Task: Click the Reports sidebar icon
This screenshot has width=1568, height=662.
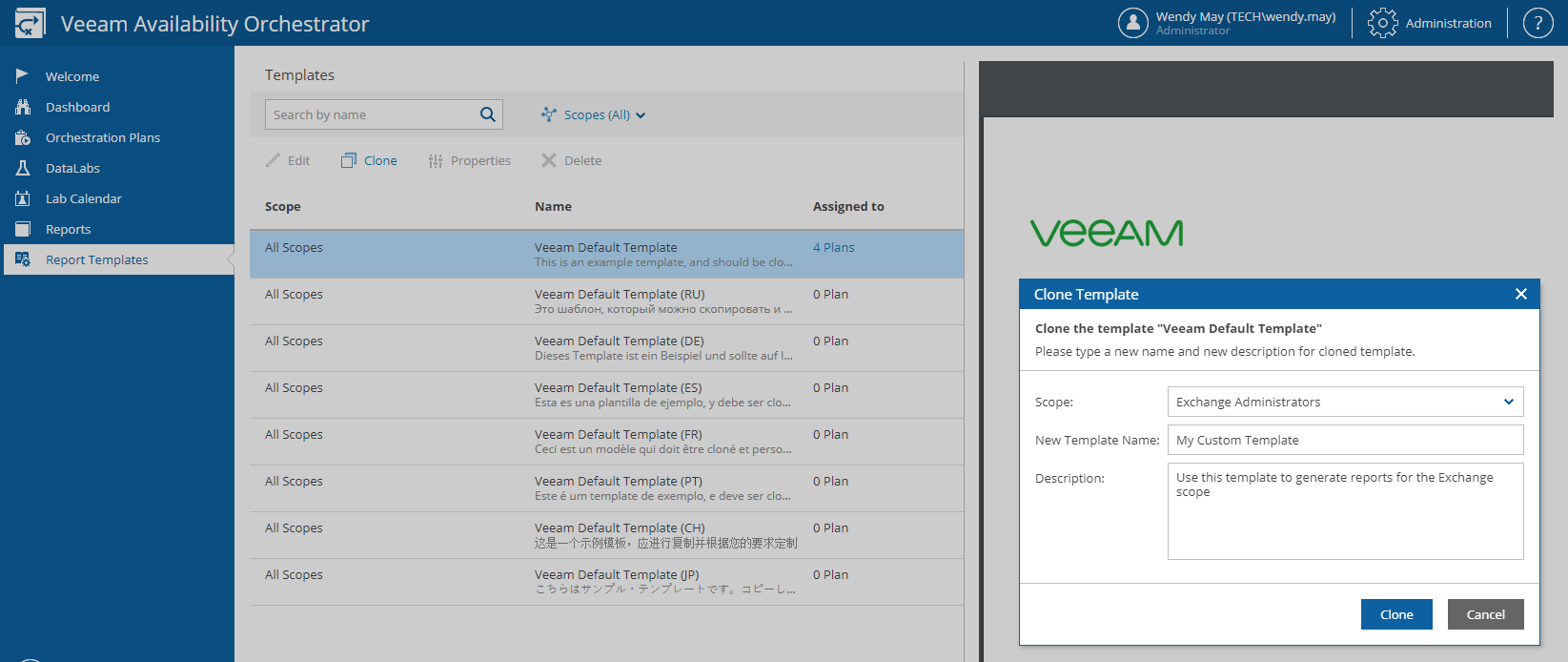Action: pos(23,229)
